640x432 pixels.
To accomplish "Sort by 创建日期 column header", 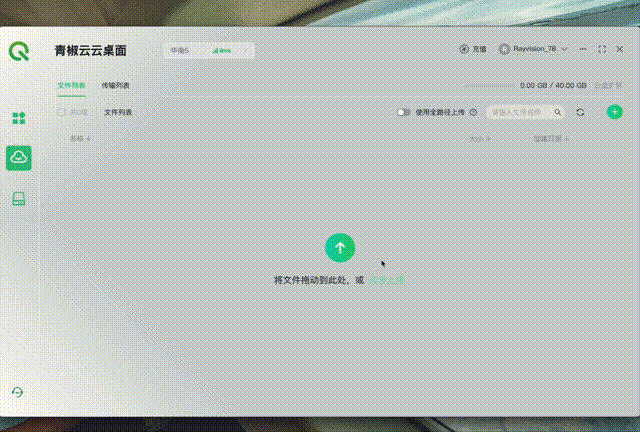I will (551, 139).
